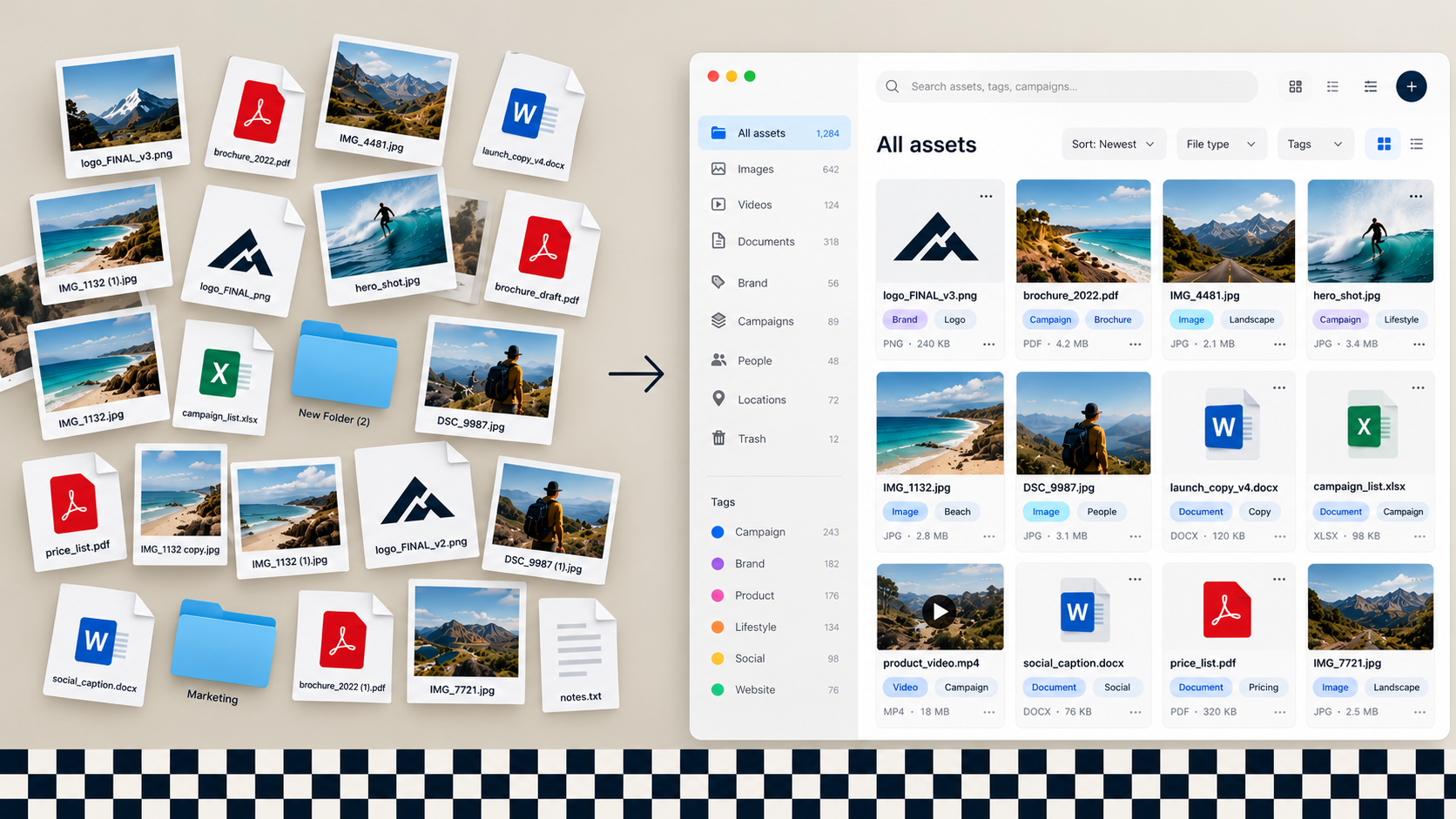This screenshot has height=819, width=1456.
Task: Select All assets in the sidebar
Action: (774, 133)
